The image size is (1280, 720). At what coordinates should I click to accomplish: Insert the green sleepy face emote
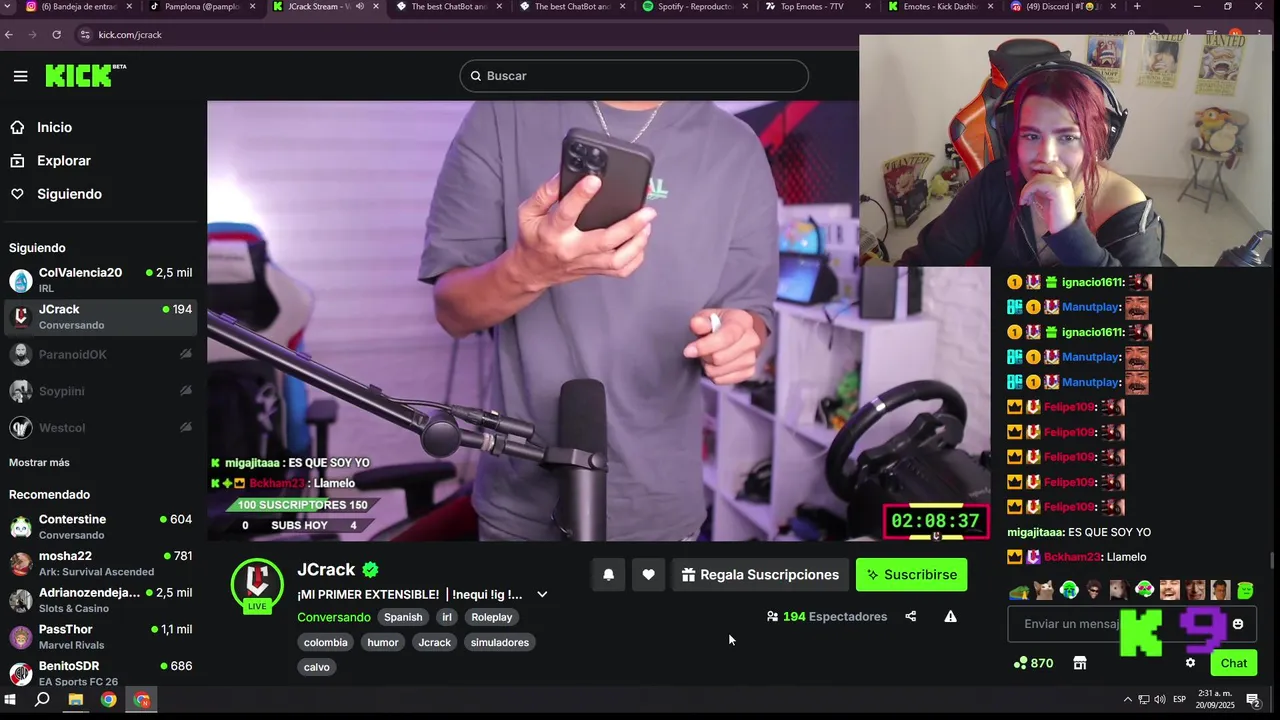[x=1245, y=590]
